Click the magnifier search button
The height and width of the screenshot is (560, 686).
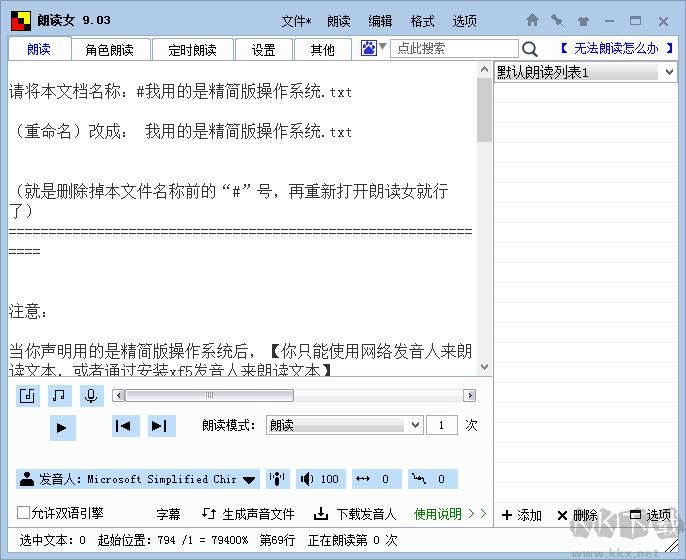pos(529,49)
